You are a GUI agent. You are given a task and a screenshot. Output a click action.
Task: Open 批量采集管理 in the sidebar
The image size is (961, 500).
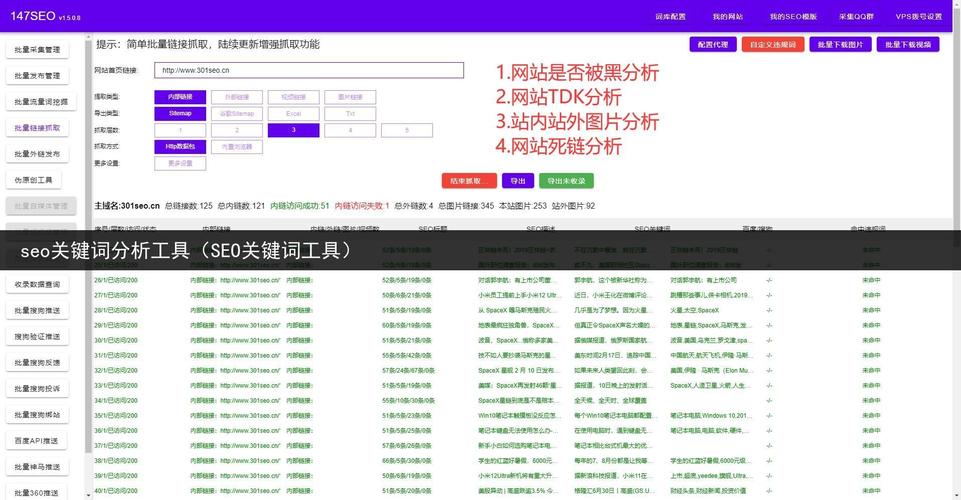pyautogui.click(x=37, y=50)
